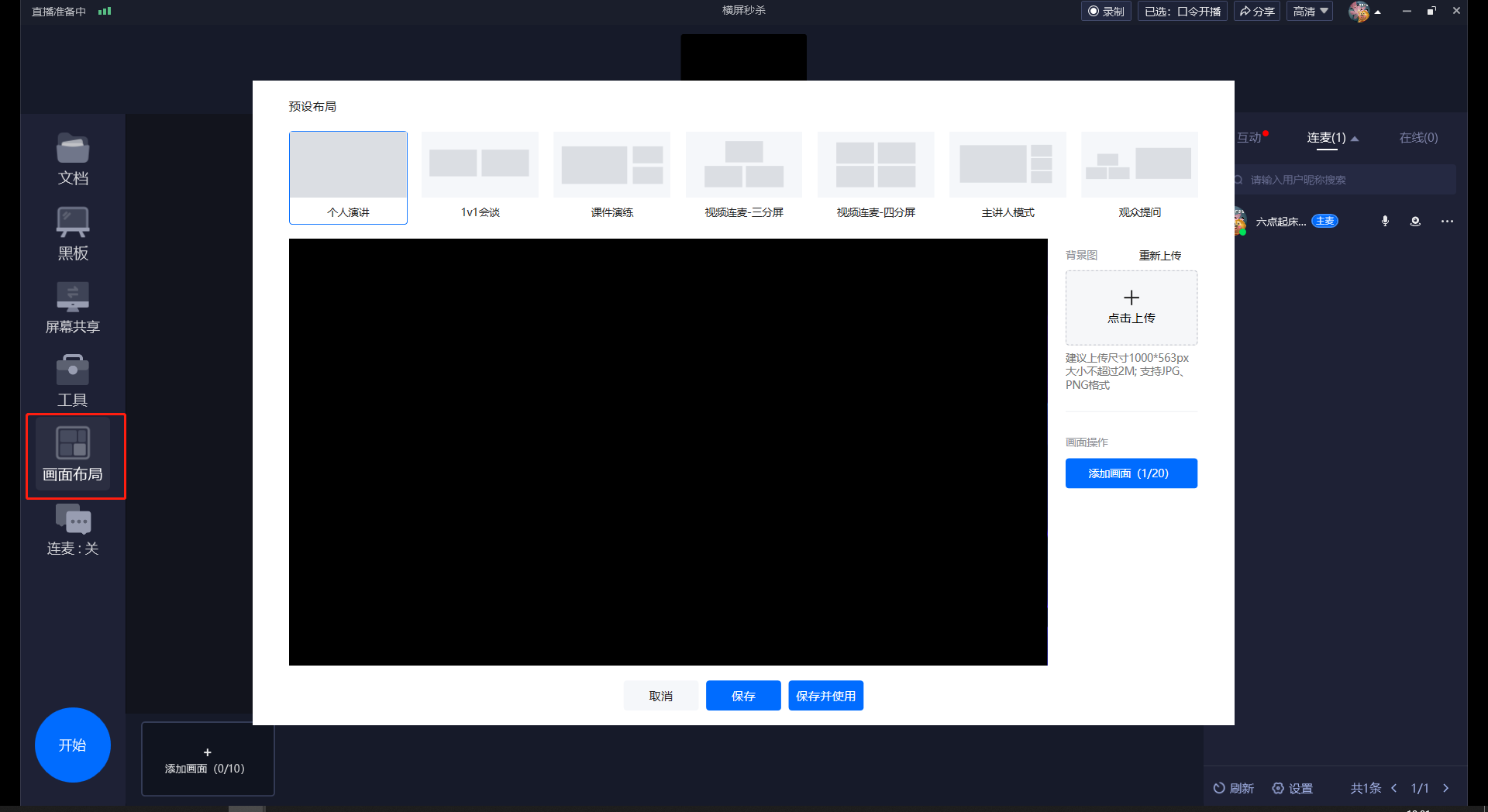Screen dimensions: 1488x812
Task: Click 重新上传 to re-upload background
Action: pos(1160,256)
